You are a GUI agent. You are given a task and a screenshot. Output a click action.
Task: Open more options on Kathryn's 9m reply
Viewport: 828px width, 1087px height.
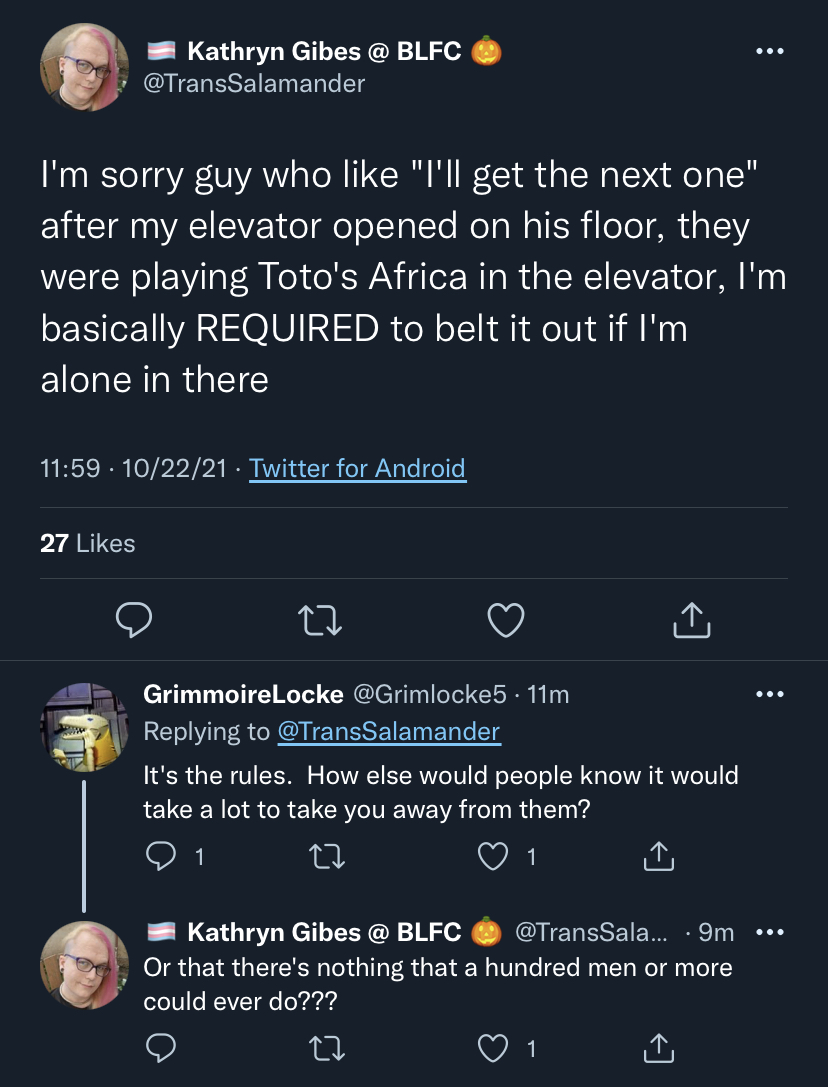click(x=770, y=932)
